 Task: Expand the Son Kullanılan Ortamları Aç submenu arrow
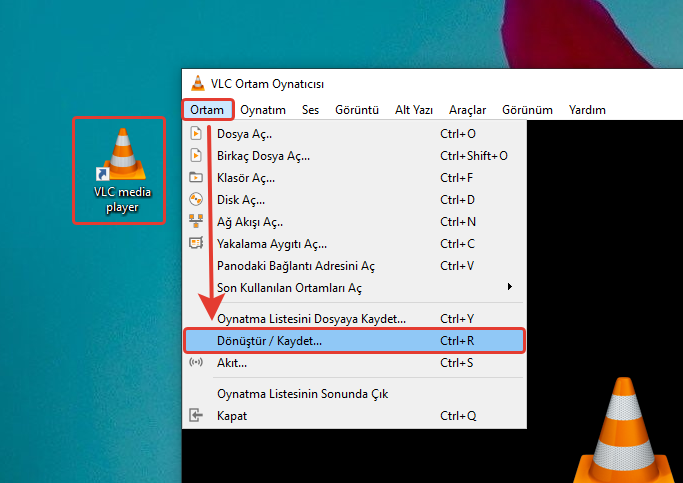tap(510, 288)
